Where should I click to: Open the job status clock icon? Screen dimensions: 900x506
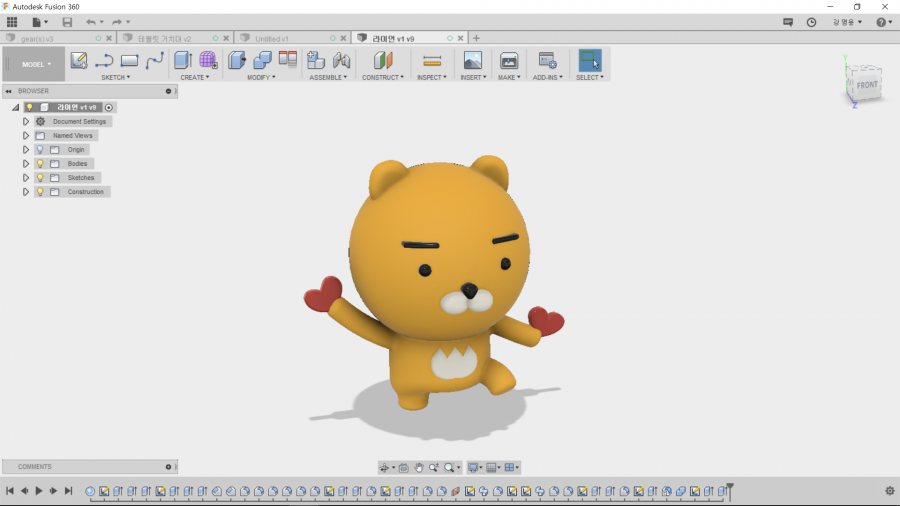(x=812, y=22)
